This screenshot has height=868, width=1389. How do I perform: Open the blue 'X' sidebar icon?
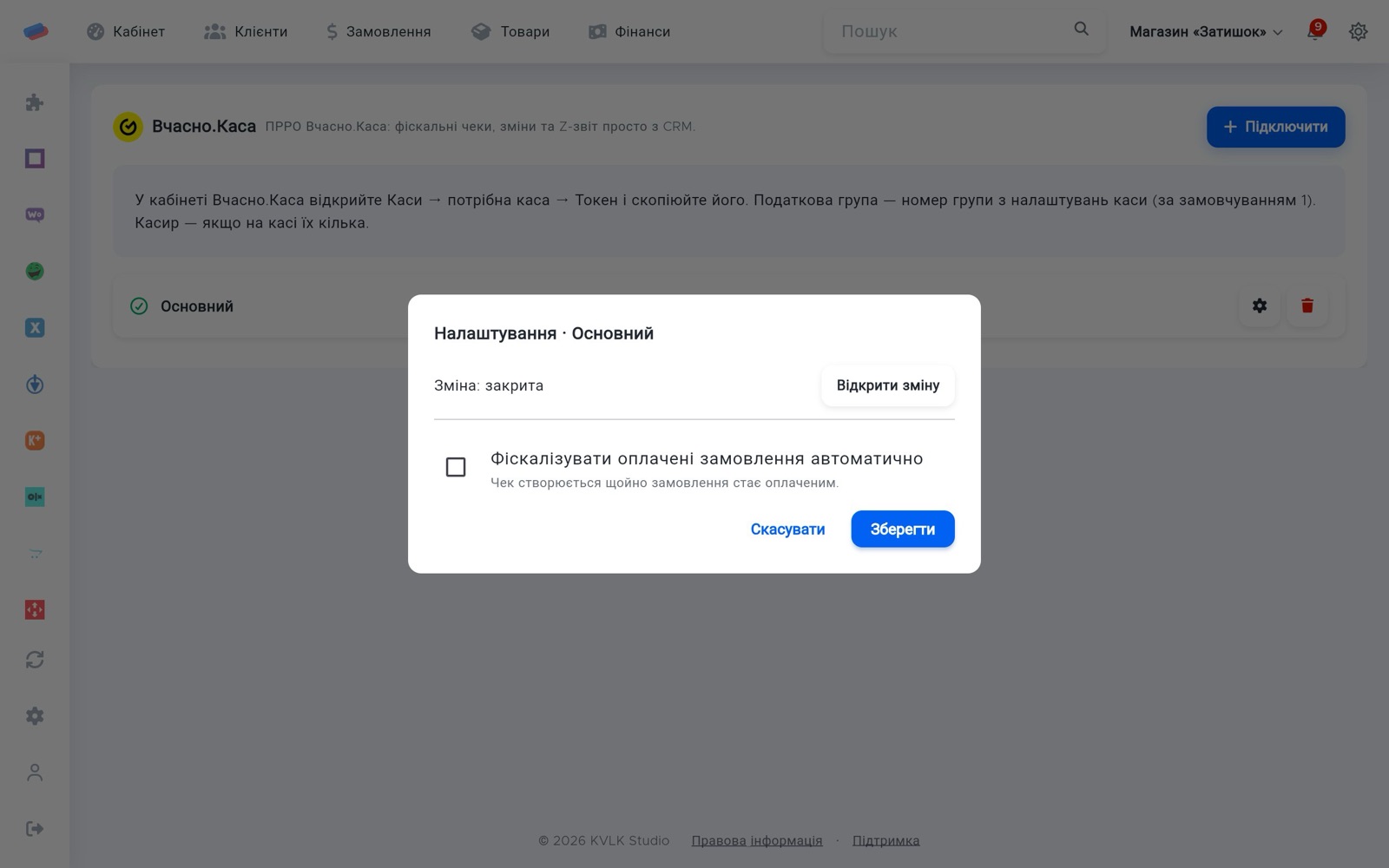tap(35, 328)
